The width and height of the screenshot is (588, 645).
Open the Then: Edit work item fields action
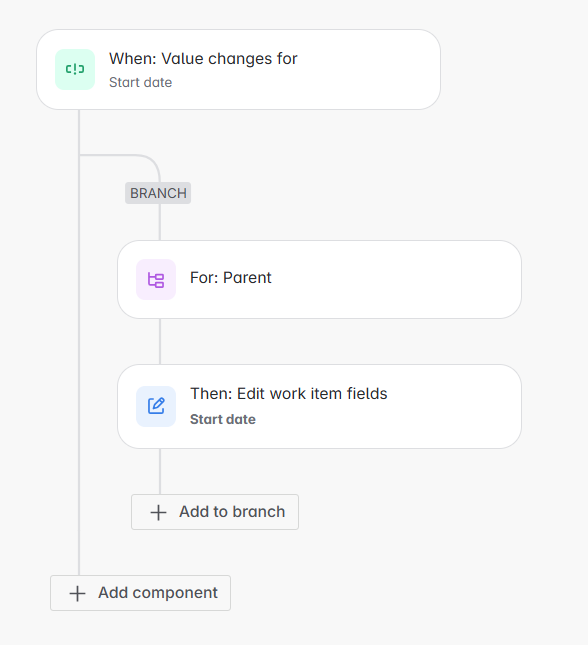click(319, 406)
